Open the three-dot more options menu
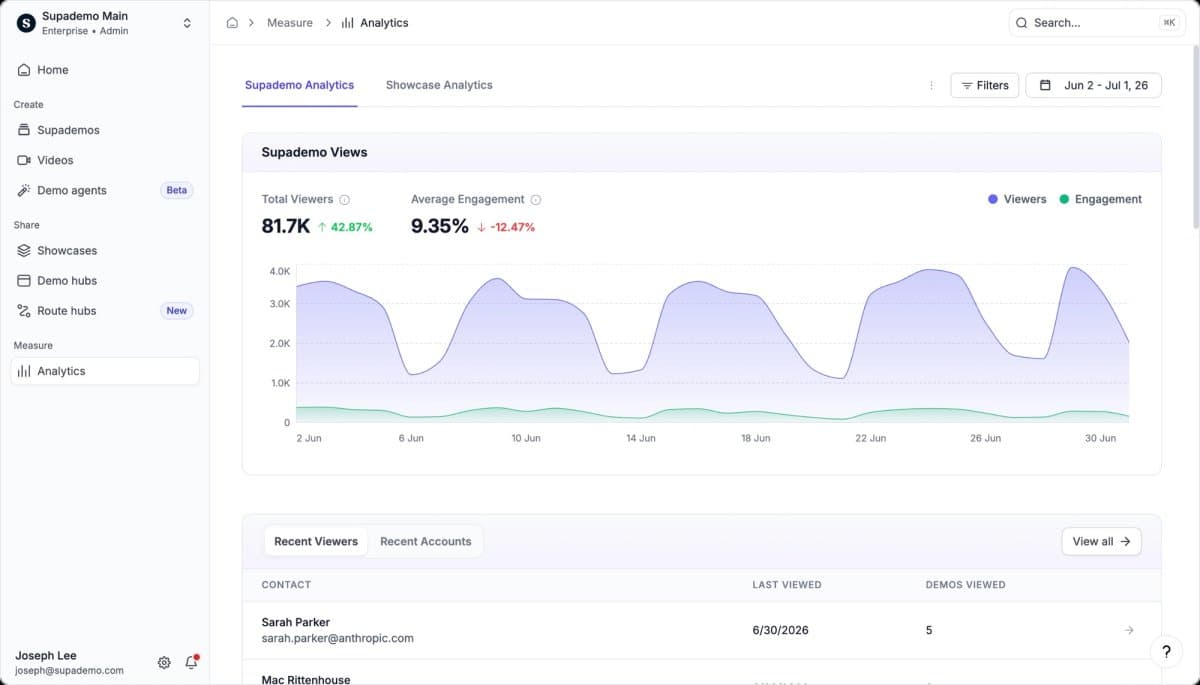1200x685 pixels. [x=931, y=86]
